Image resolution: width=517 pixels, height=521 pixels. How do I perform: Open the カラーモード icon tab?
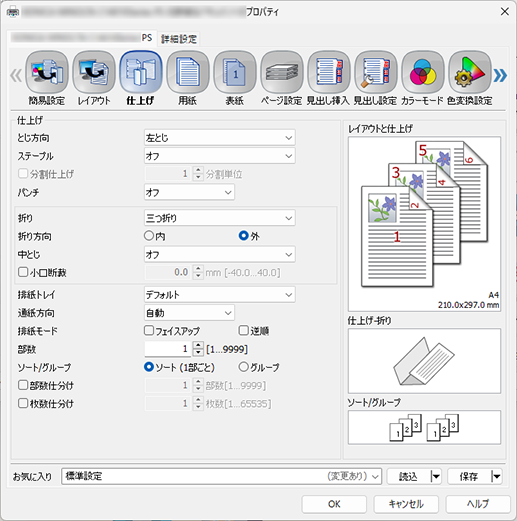422,78
